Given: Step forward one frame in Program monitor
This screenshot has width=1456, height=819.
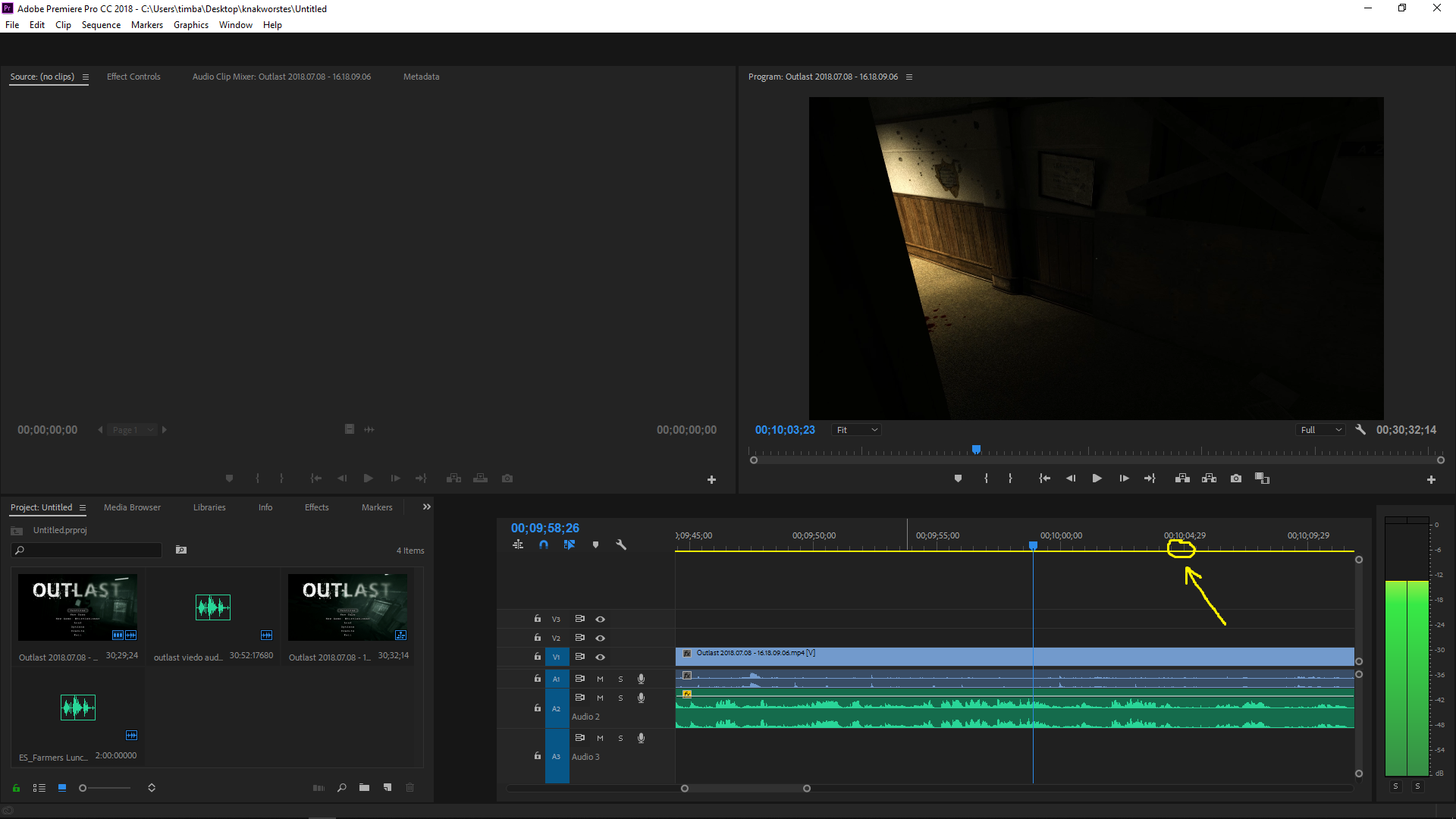Looking at the screenshot, I should [x=1124, y=479].
